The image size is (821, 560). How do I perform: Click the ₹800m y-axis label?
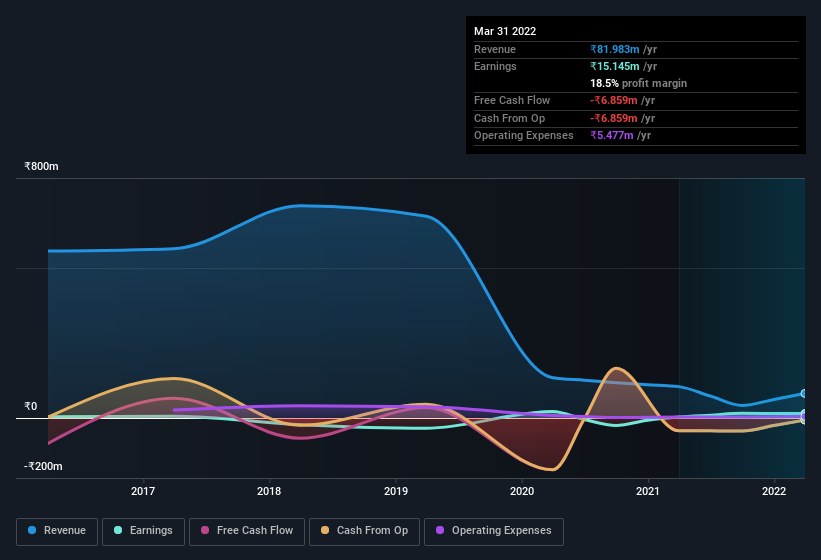(41, 166)
